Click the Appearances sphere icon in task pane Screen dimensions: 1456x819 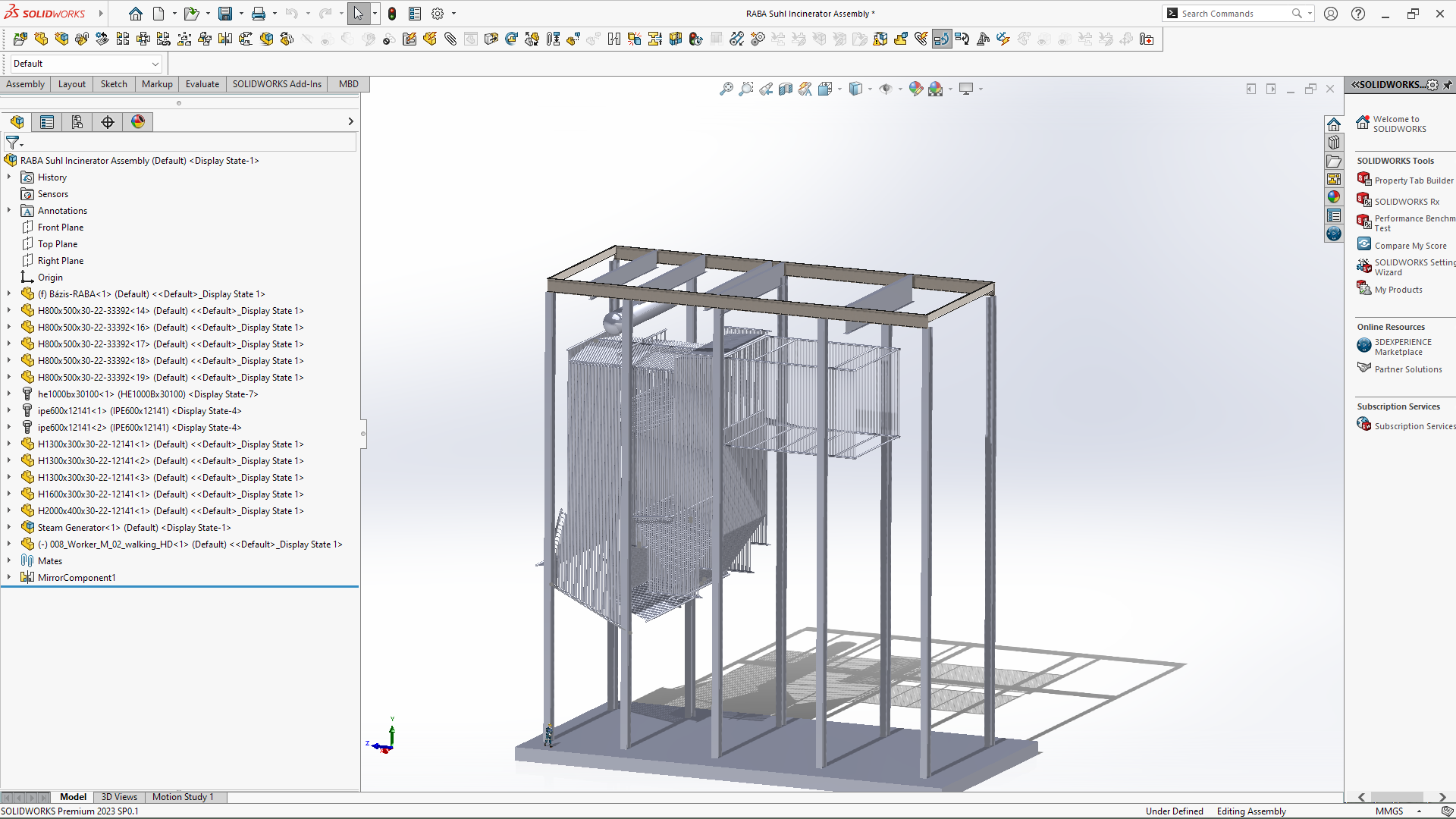pos(1334,197)
